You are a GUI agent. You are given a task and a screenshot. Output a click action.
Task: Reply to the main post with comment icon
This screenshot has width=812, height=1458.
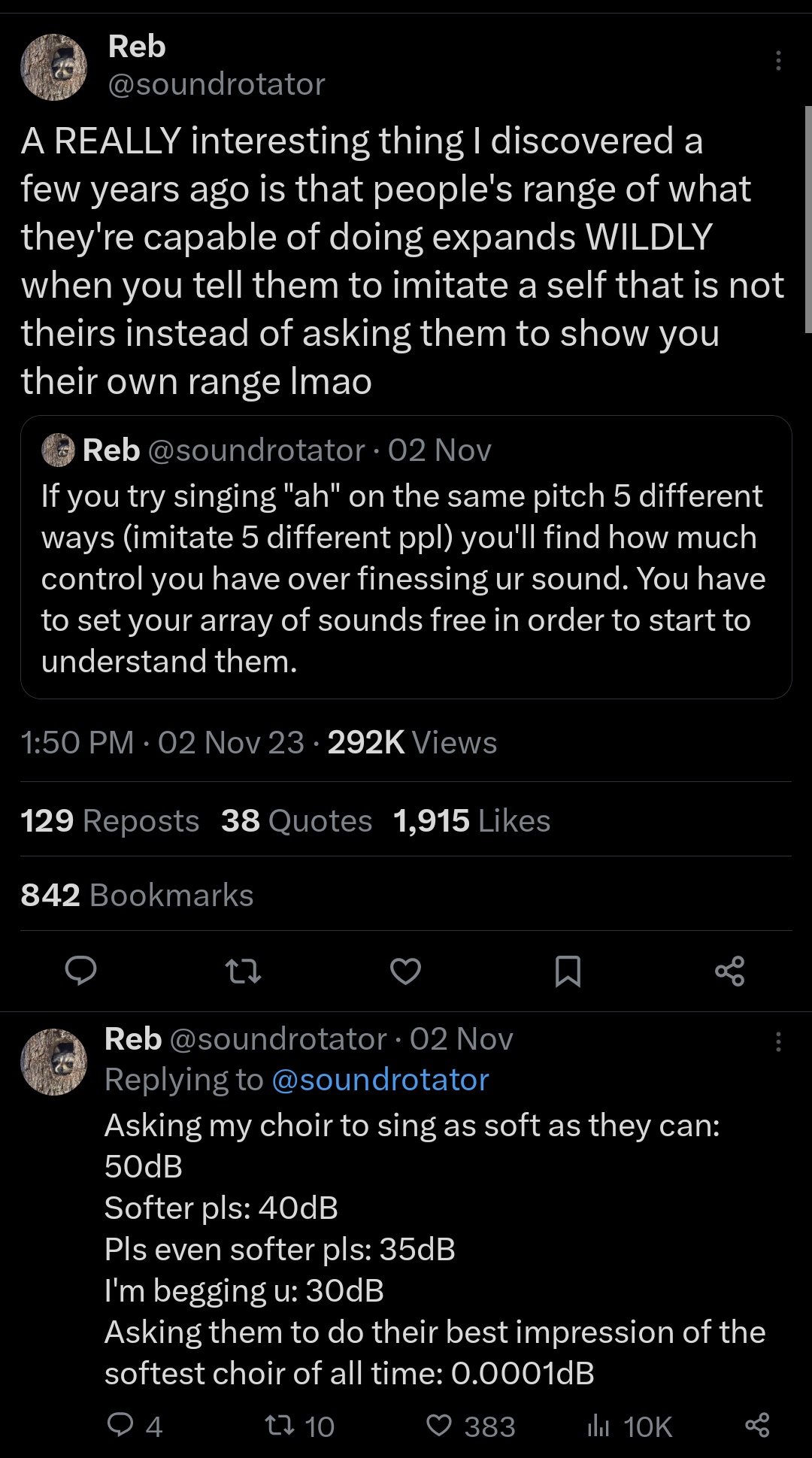[80, 971]
